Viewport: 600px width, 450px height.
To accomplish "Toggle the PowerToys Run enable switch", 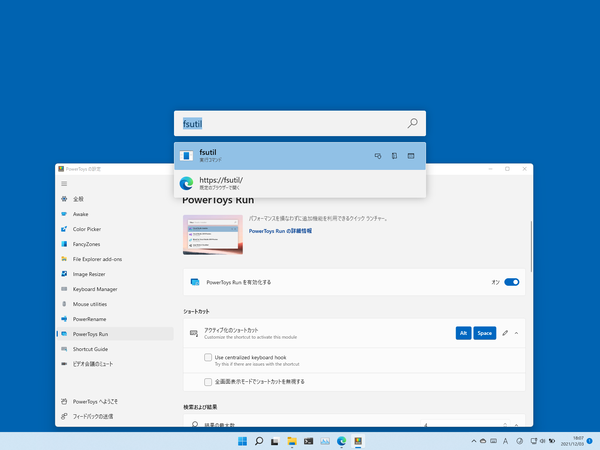I will (512, 282).
